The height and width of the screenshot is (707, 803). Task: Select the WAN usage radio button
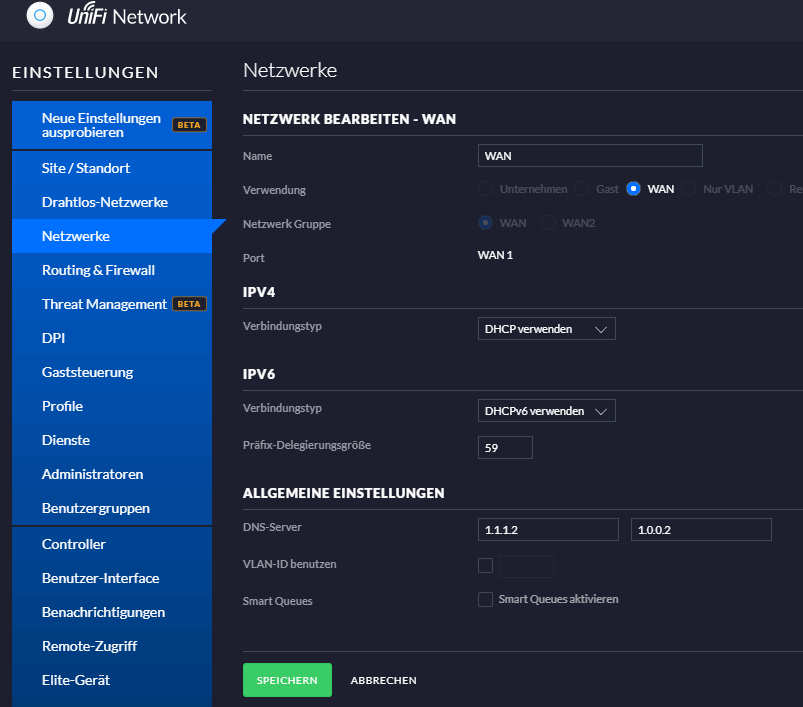(x=633, y=189)
